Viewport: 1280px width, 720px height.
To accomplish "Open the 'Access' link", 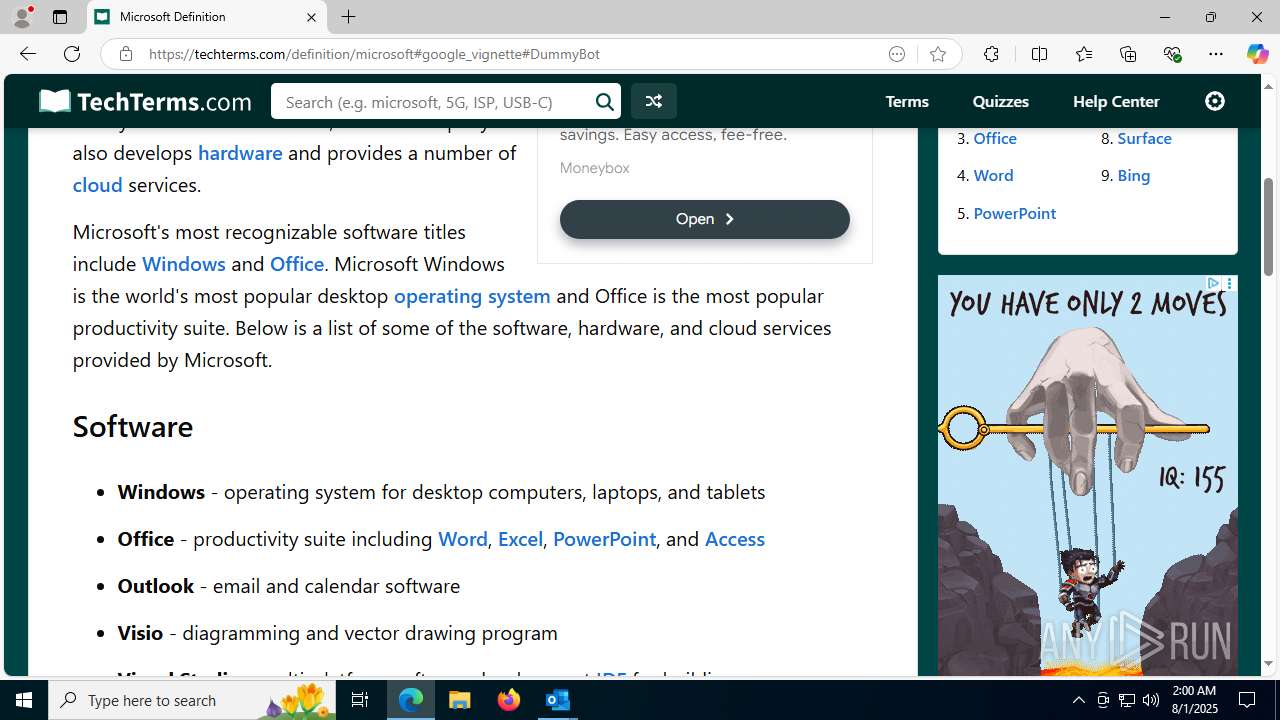I will click(735, 538).
